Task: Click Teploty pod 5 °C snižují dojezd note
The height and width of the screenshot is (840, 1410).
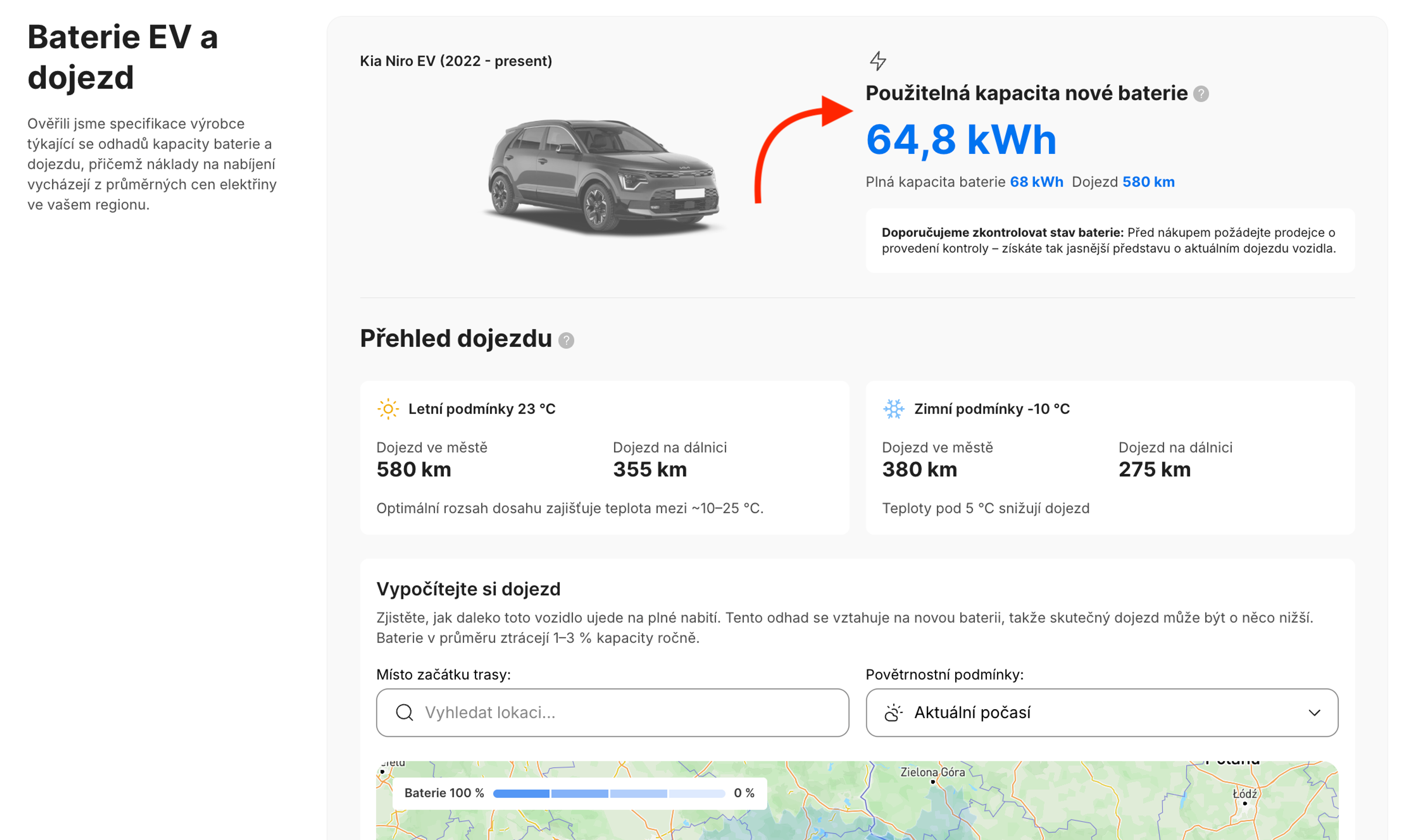Action: click(x=985, y=508)
